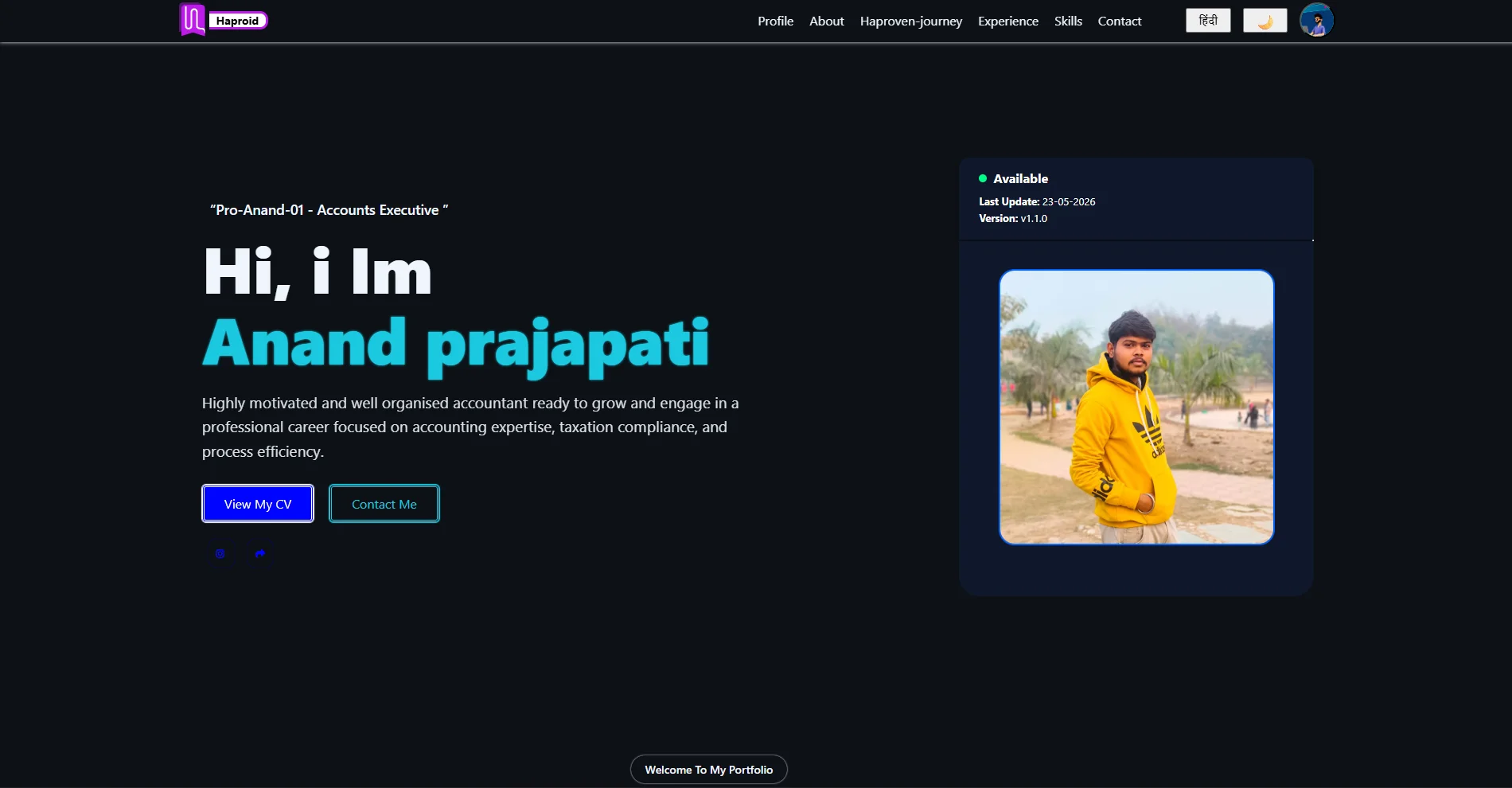
Task: Click the Haproid brand label
Action: coord(238,21)
